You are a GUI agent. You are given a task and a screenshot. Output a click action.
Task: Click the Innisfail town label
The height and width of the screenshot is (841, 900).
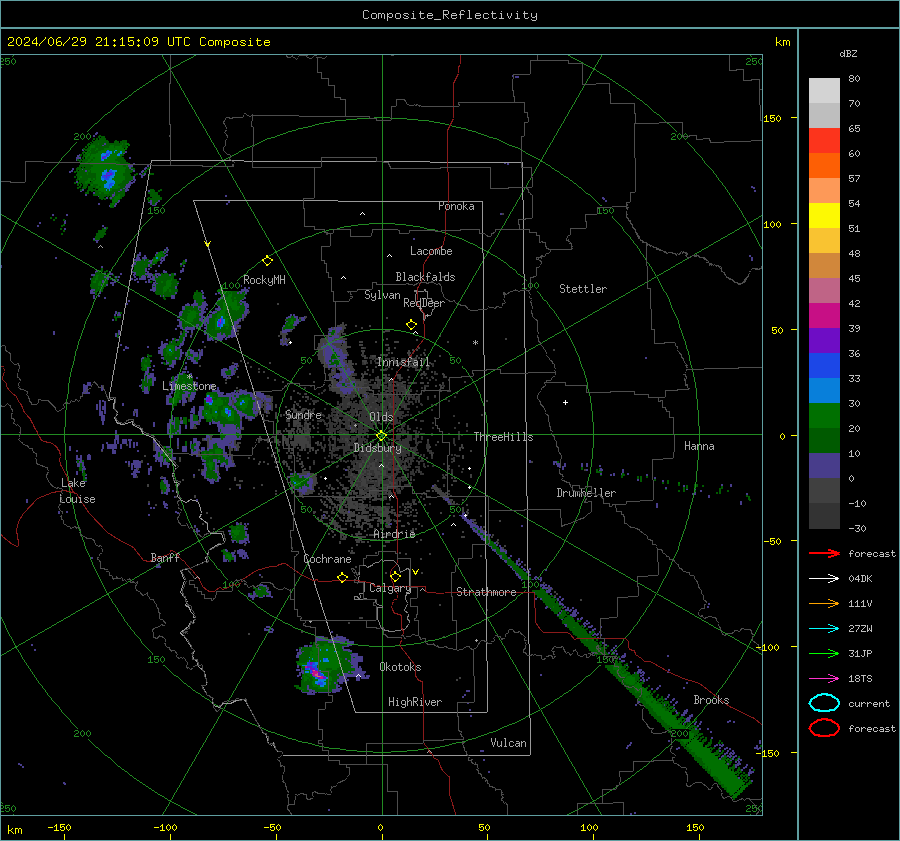pos(403,362)
